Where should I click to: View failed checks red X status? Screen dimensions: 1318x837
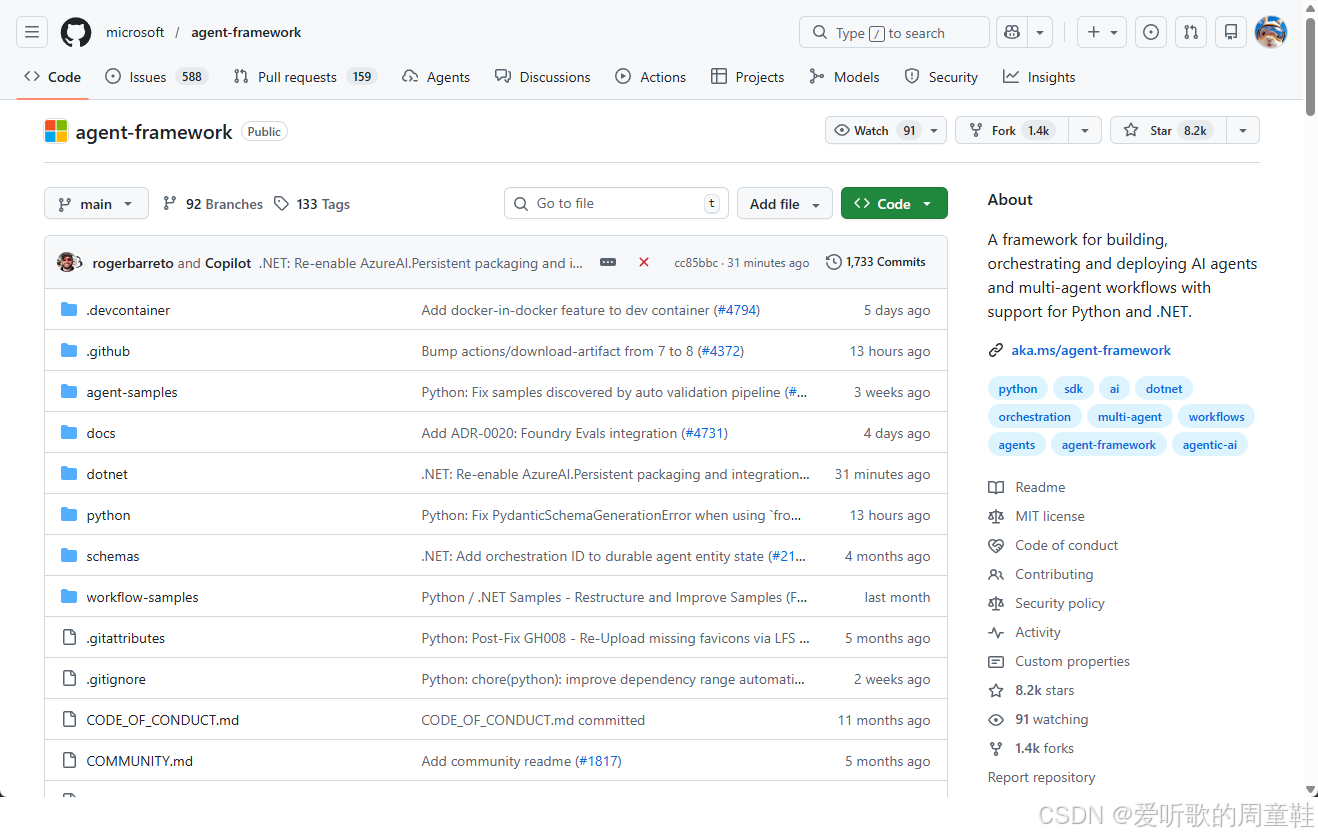[x=644, y=262]
